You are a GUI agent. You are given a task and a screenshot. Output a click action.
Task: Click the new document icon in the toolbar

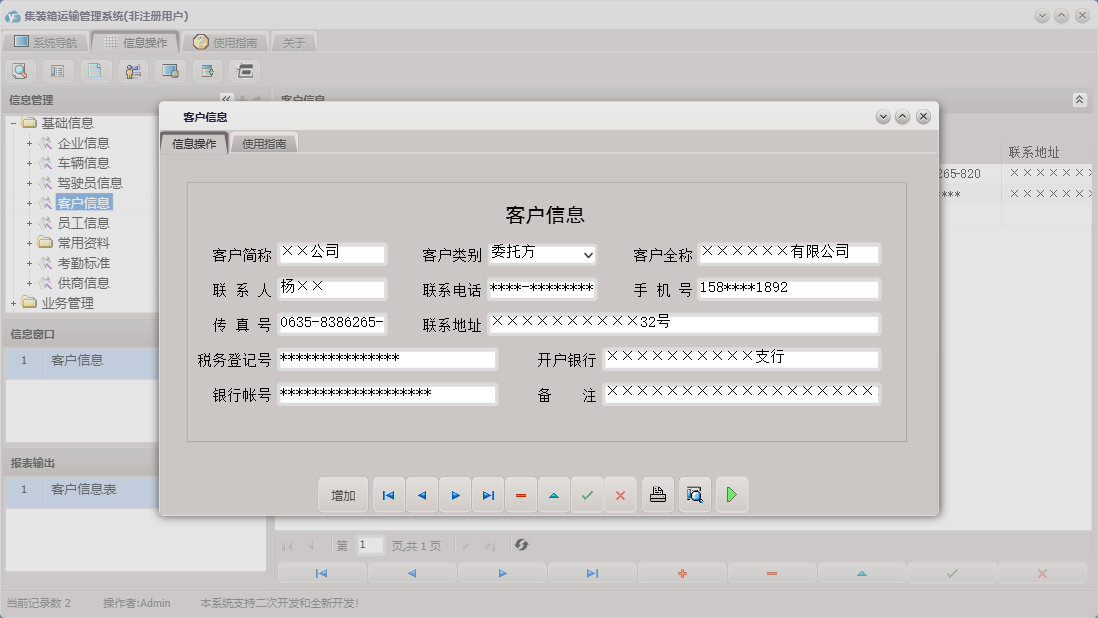coord(95,70)
